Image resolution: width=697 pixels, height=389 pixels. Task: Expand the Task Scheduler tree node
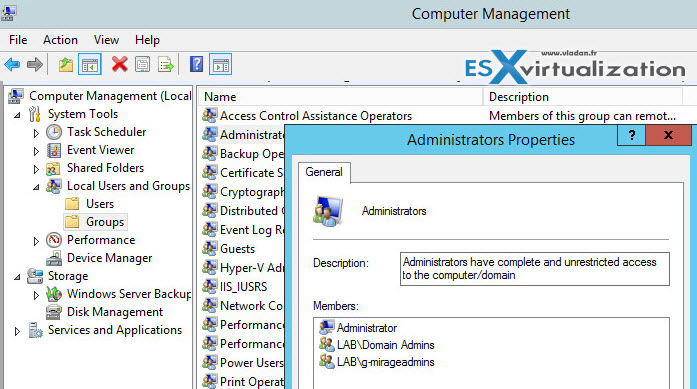[x=36, y=133]
